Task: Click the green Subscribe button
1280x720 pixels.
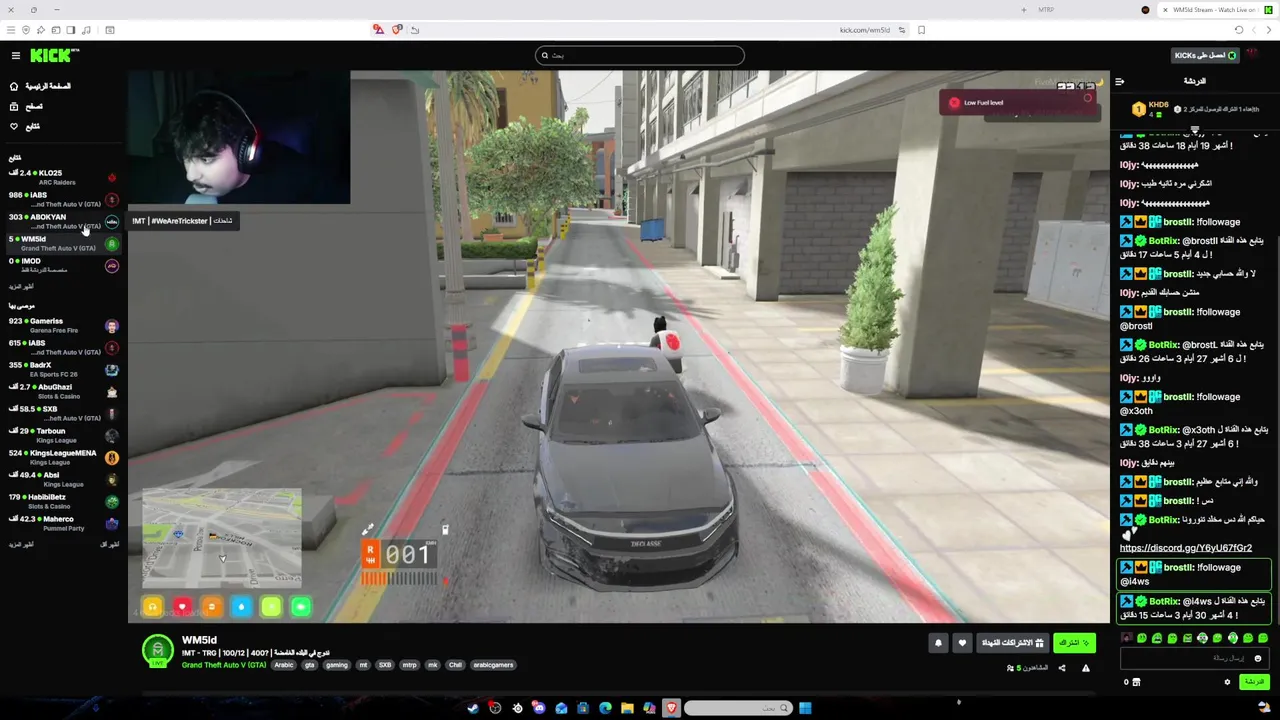Action: pos(1074,643)
